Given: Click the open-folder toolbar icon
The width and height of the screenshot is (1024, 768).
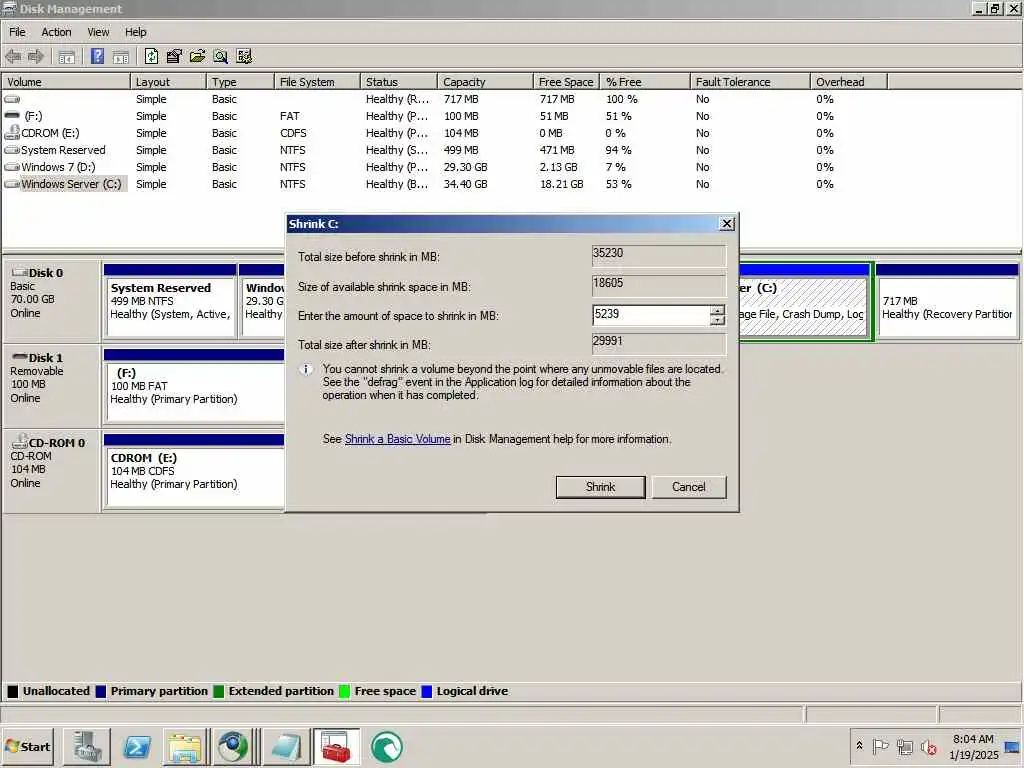Looking at the screenshot, I should (197, 57).
